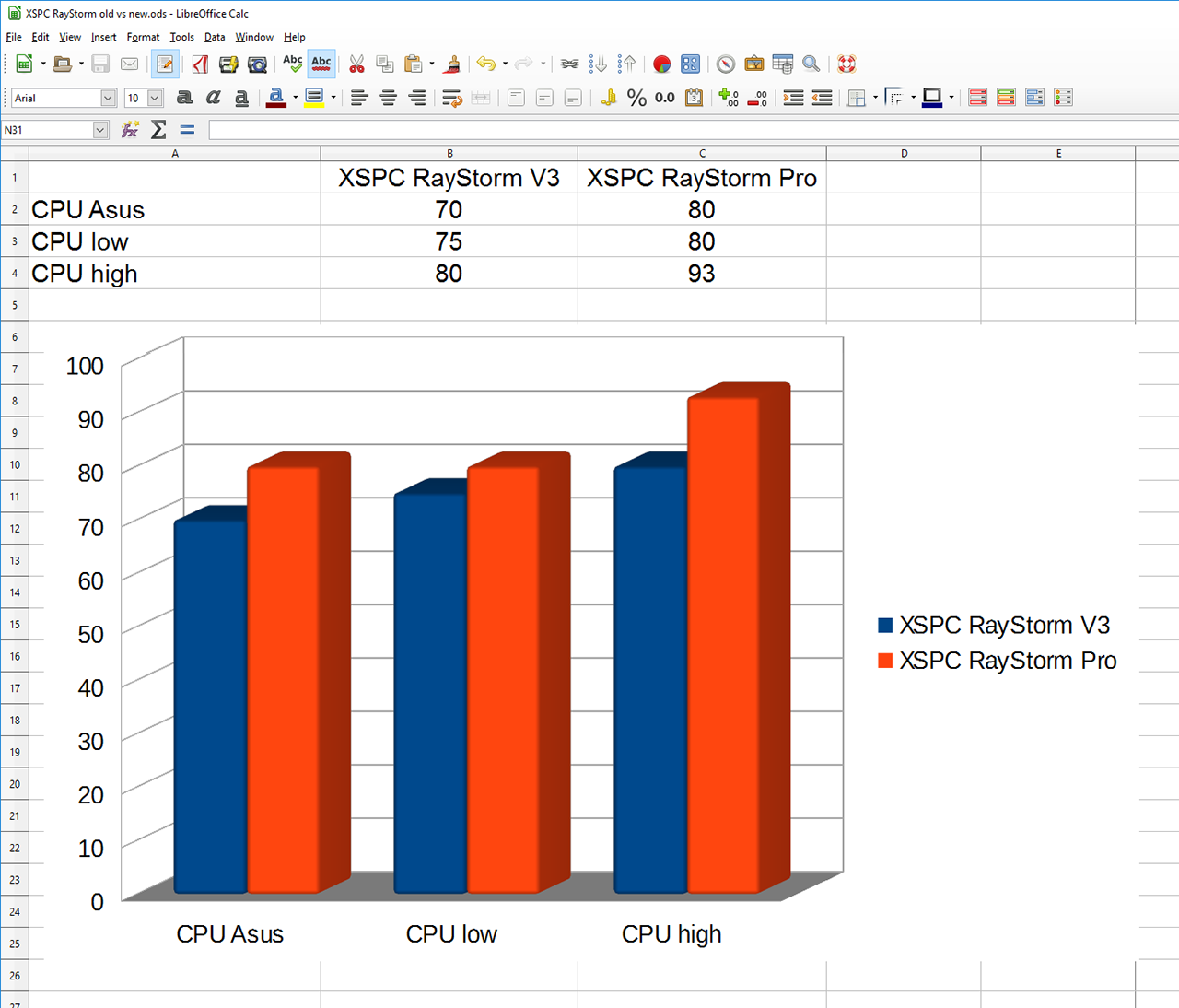1179x1008 pixels.
Task: Open the Insert menu
Action: (103, 37)
